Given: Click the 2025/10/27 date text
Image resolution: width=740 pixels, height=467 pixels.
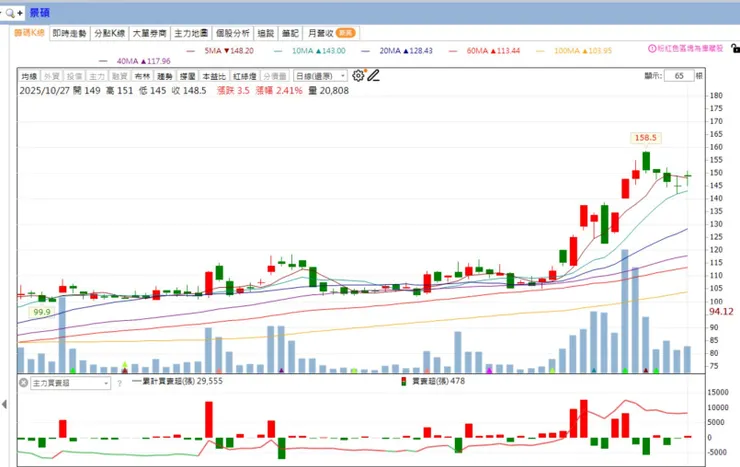Looking at the screenshot, I should (x=44, y=91).
